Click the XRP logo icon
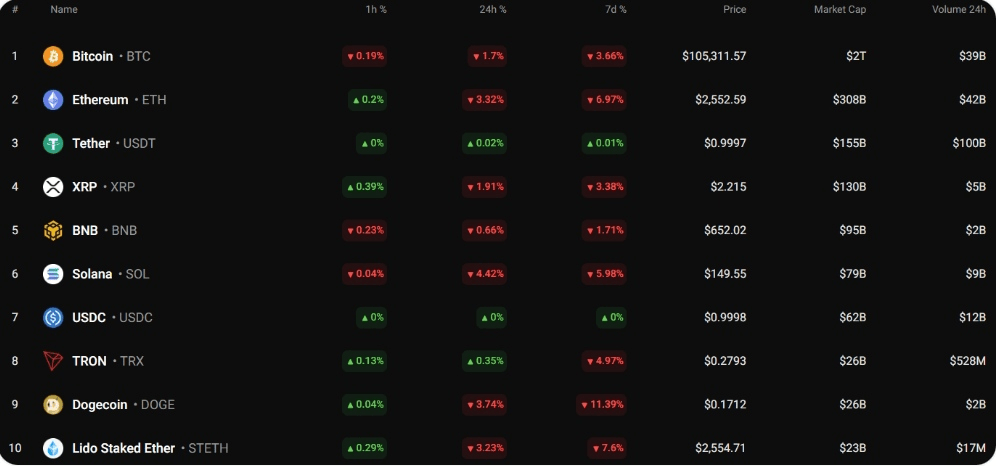Screen dimensions: 996x466 click(x=53, y=187)
